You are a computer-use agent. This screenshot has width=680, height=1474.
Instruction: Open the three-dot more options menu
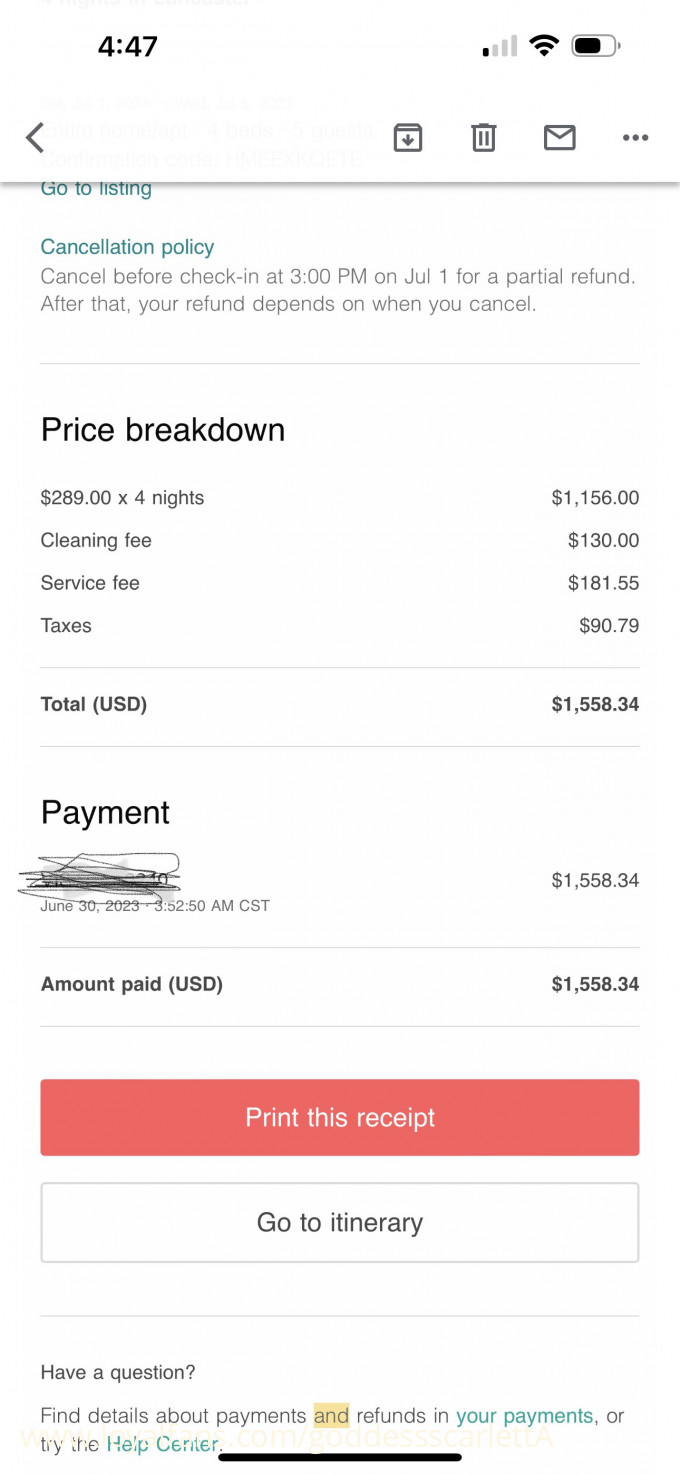pyautogui.click(x=635, y=138)
